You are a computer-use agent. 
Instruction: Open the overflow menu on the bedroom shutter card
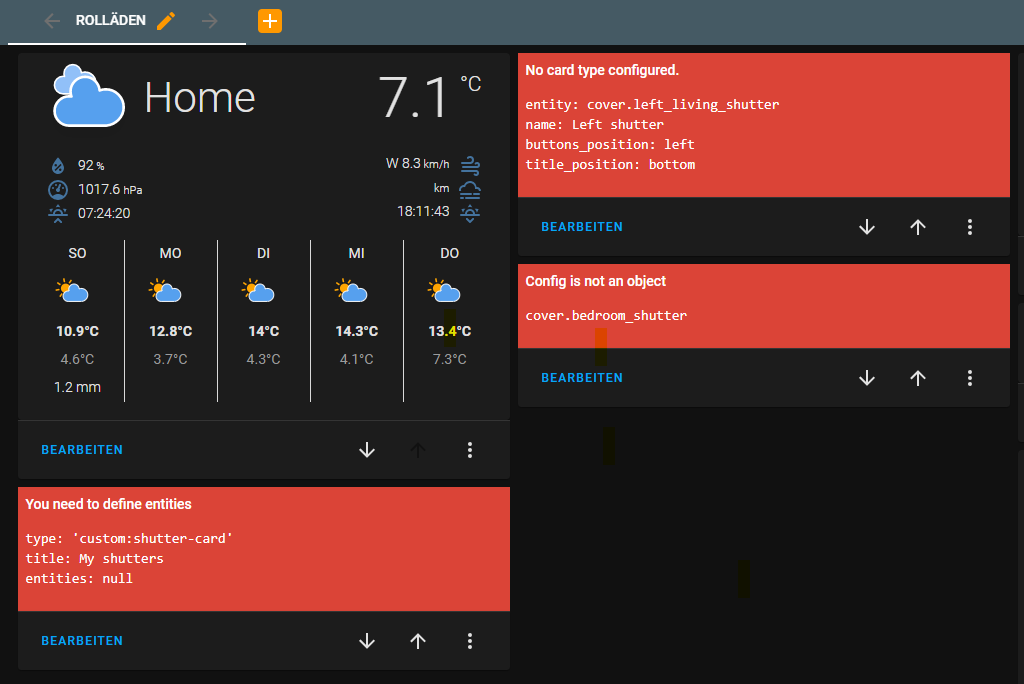[969, 378]
